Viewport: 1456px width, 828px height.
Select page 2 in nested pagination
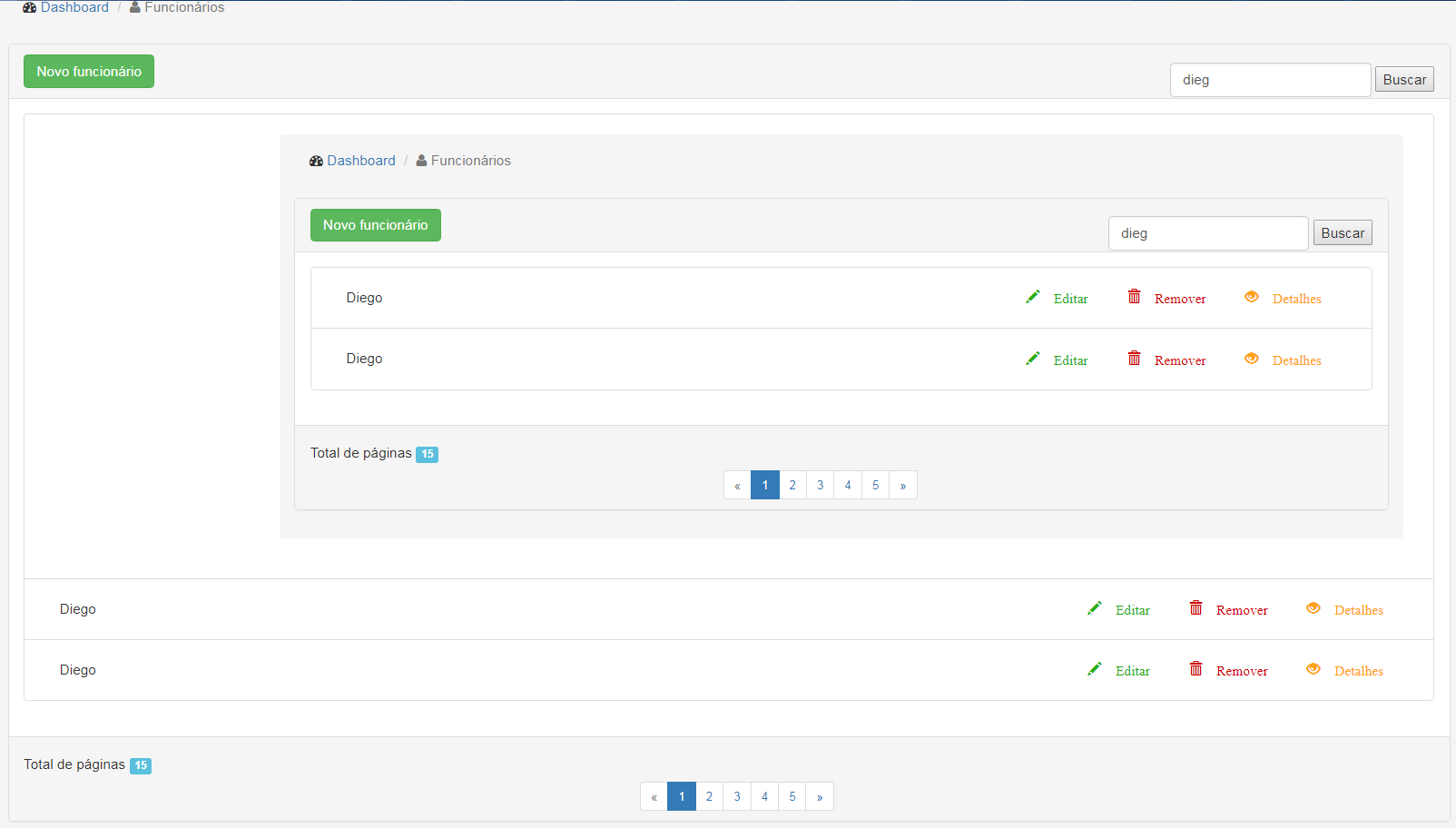coord(792,485)
